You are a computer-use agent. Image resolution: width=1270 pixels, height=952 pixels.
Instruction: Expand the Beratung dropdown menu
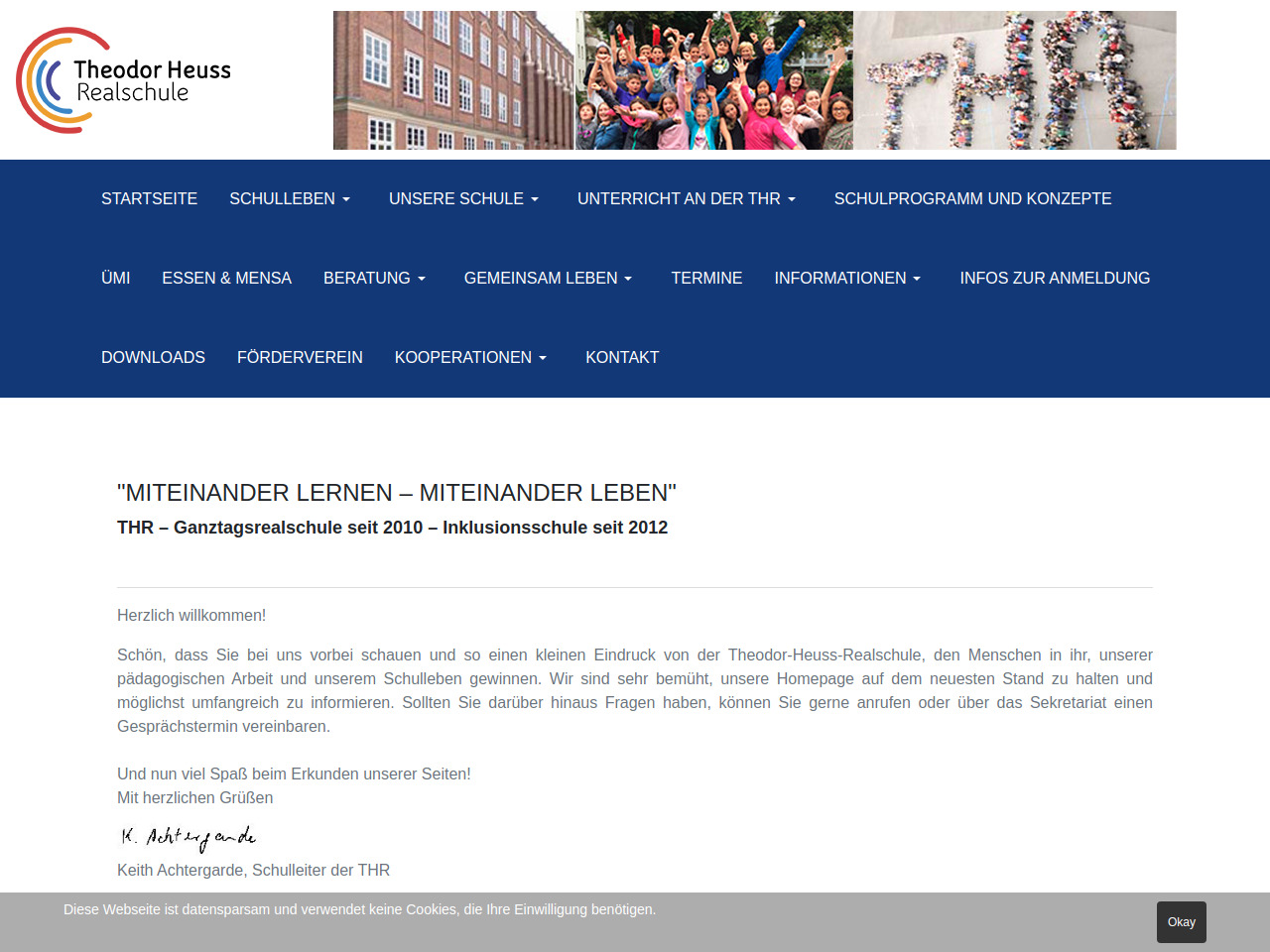tap(374, 278)
